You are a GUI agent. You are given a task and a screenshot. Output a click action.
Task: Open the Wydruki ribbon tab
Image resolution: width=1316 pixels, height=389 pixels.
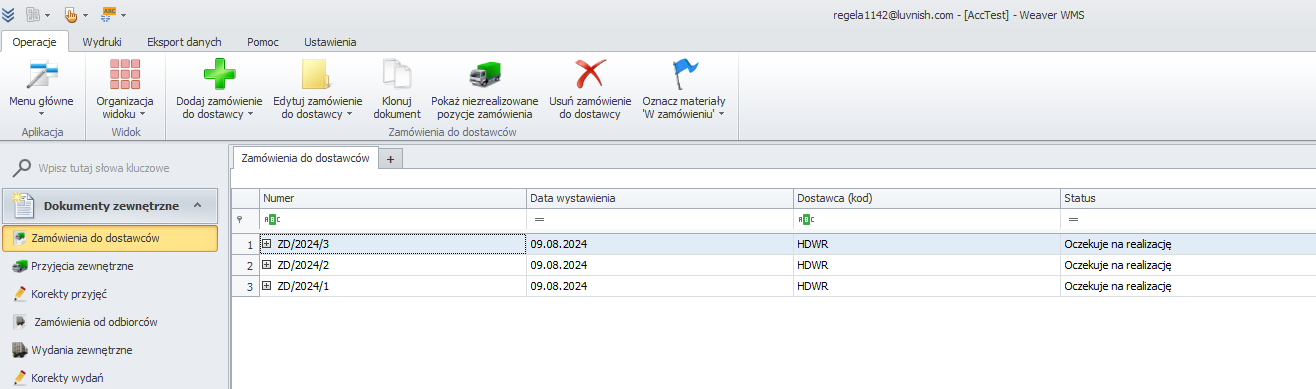click(x=101, y=42)
